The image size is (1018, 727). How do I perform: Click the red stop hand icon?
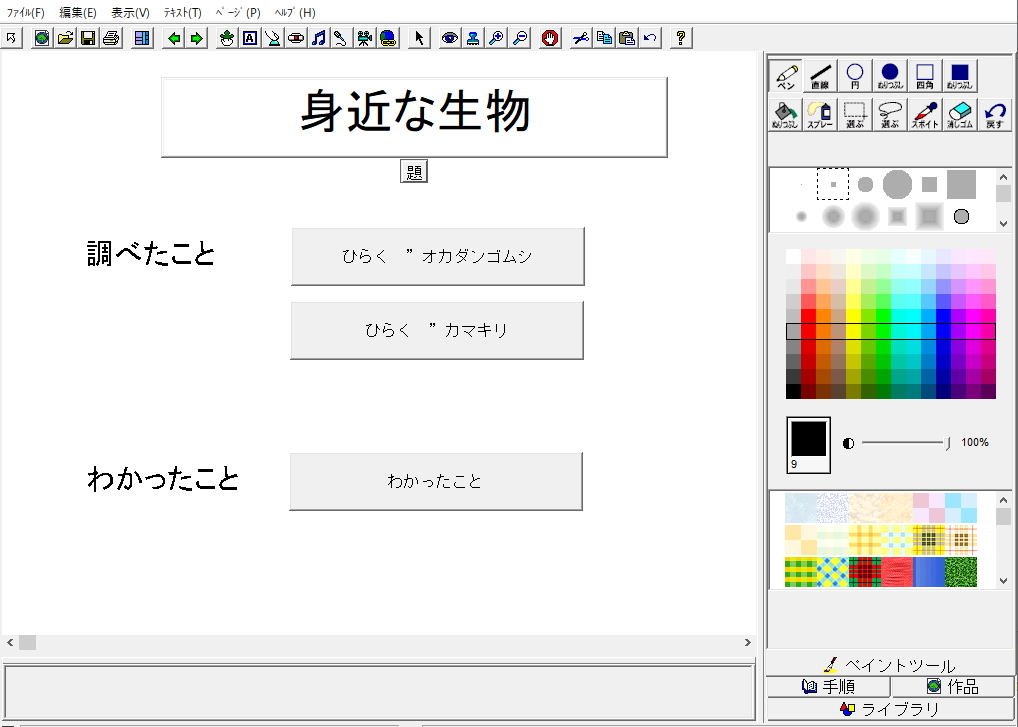coord(550,38)
